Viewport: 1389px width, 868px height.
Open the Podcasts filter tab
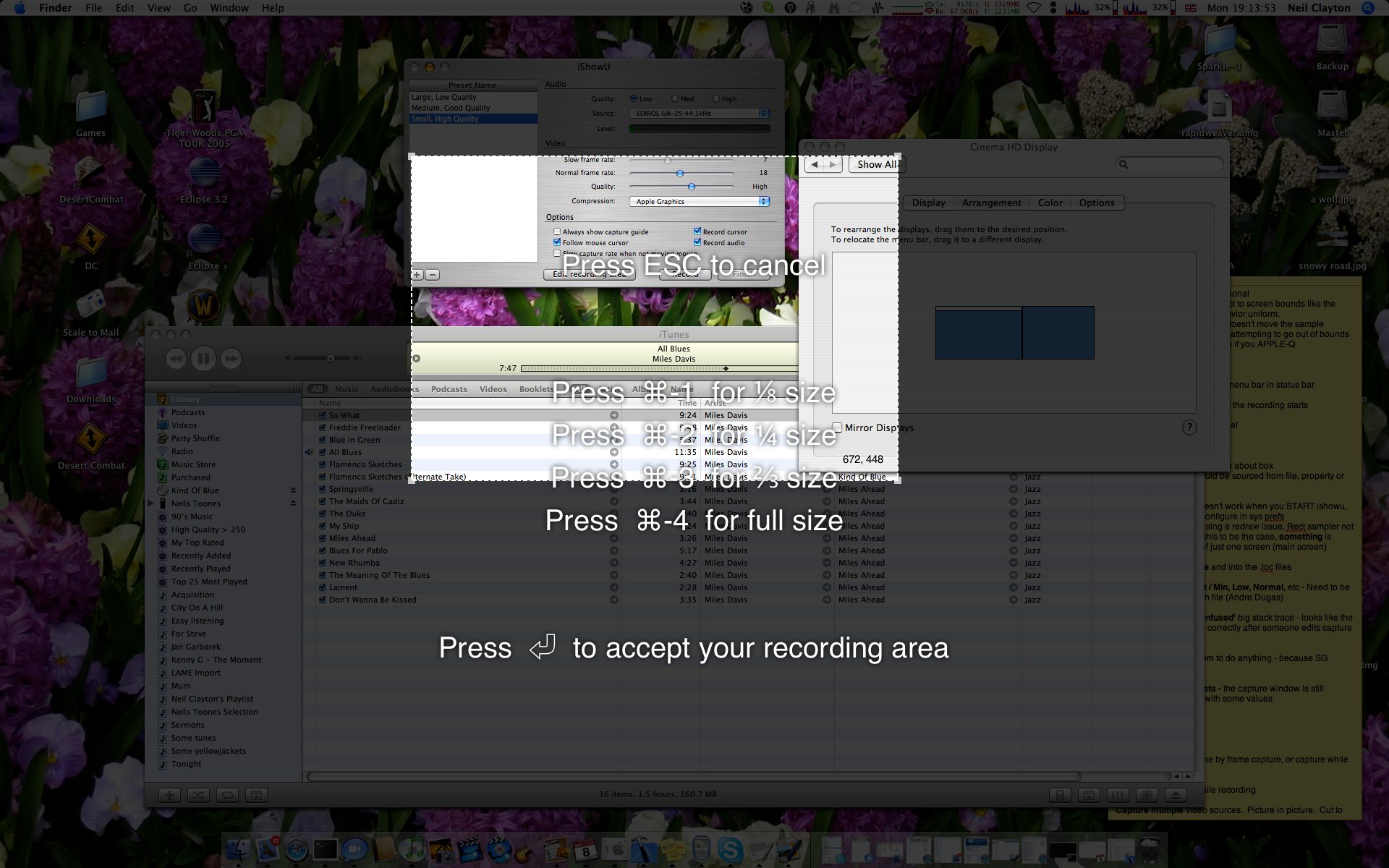coord(449,389)
